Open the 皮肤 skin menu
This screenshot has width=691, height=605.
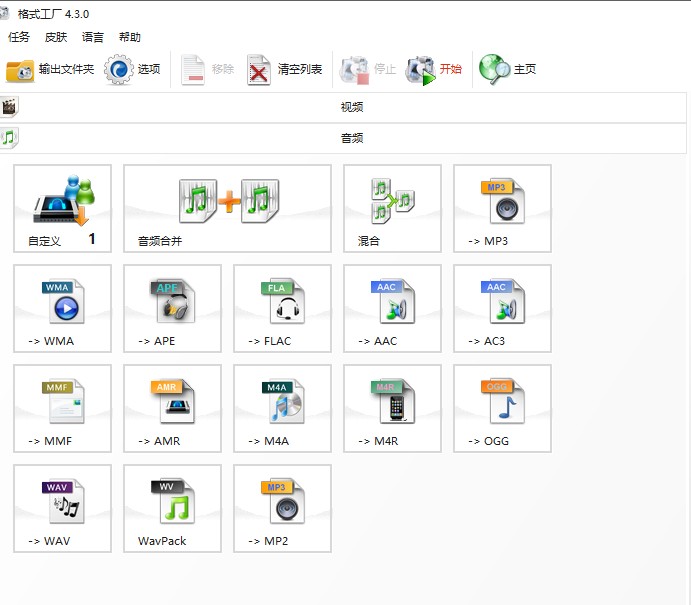[x=56, y=37]
